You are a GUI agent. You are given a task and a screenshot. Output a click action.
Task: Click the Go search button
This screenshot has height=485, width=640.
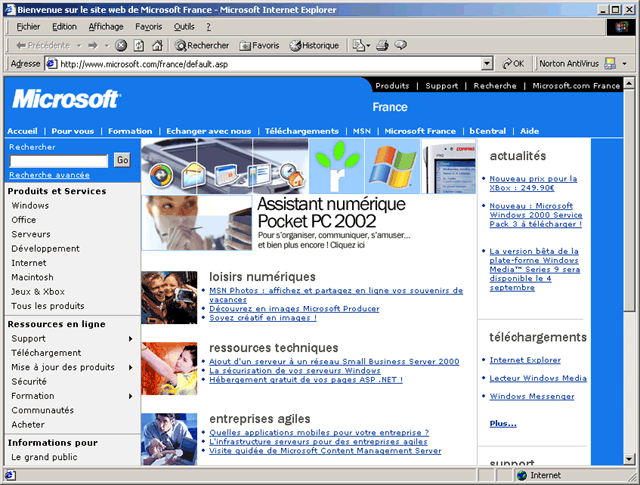(x=122, y=160)
